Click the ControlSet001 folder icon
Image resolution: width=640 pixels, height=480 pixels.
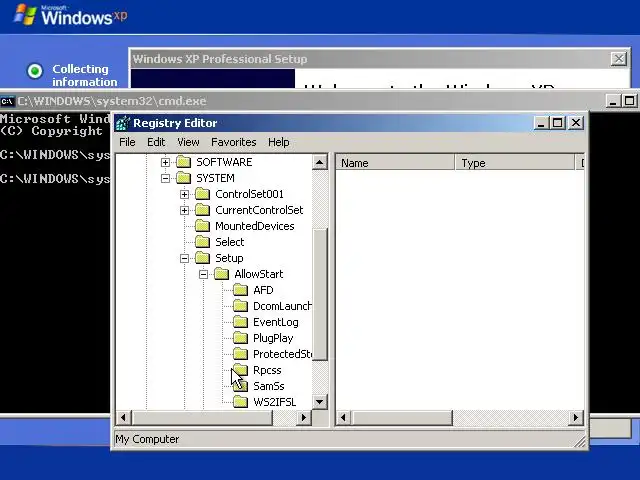[x=202, y=194]
